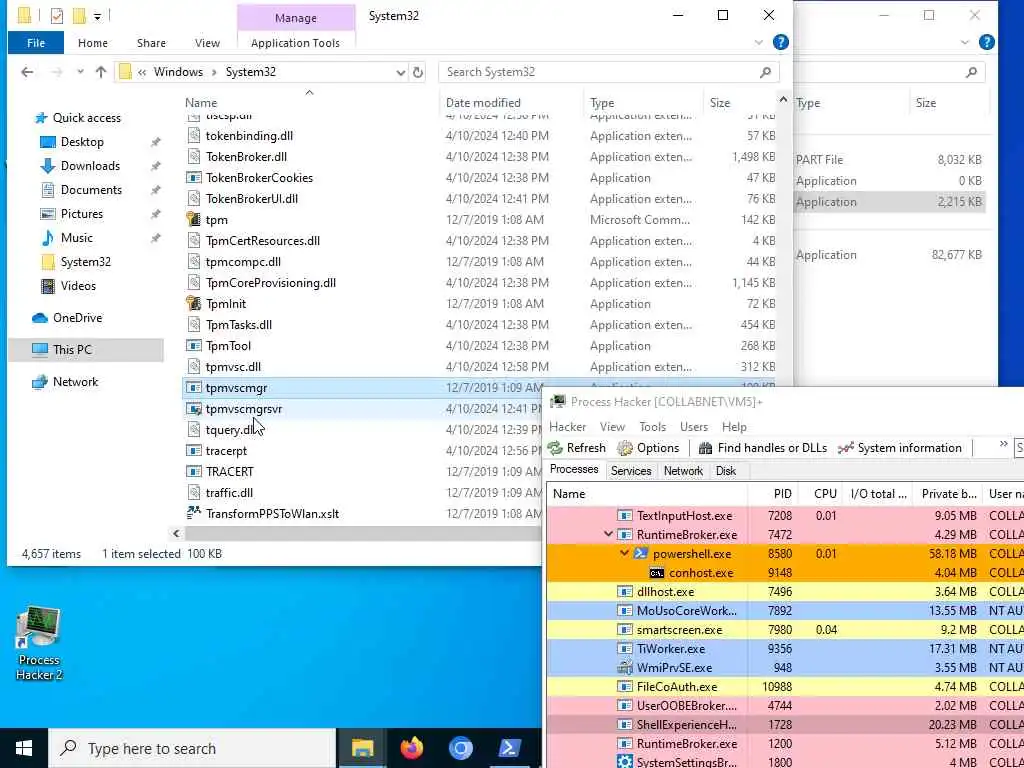Viewport: 1024px width, 768px height.
Task: Open the tpm Microsoft Common Console file icon
Action: pyautogui.click(x=193, y=219)
